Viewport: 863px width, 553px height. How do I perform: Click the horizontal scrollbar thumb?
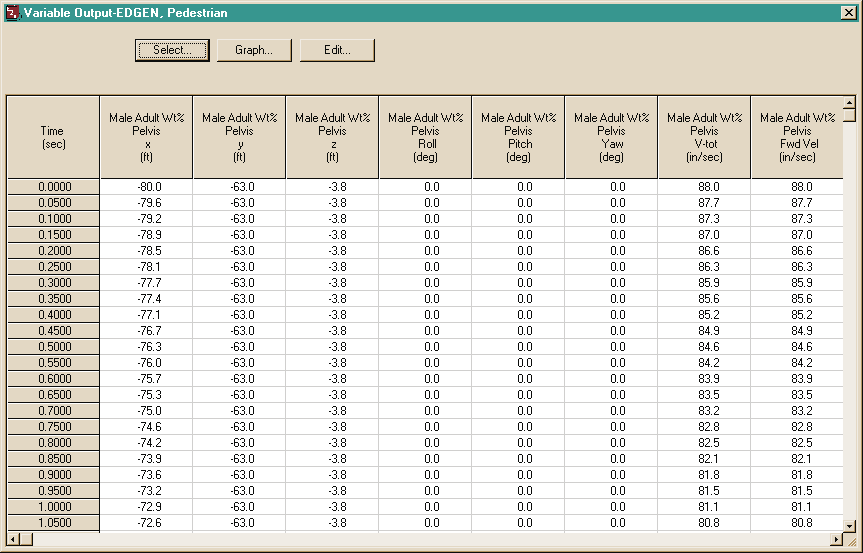click(26, 539)
